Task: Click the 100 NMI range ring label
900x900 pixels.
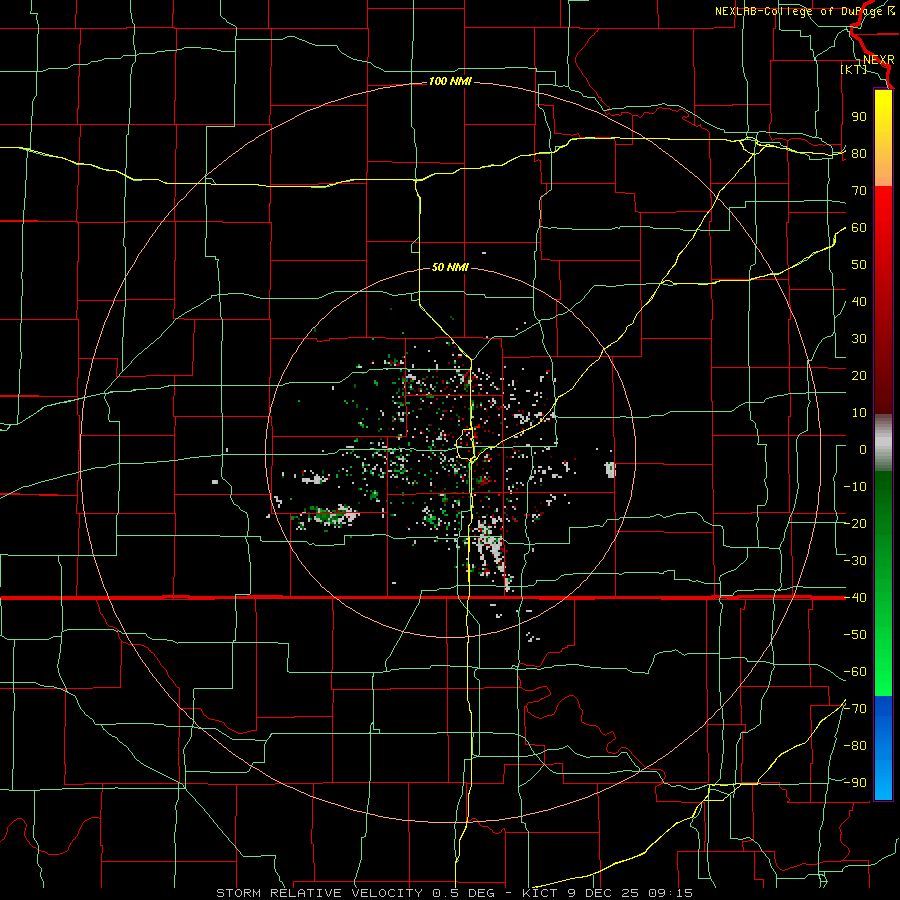Action: (451, 82)
